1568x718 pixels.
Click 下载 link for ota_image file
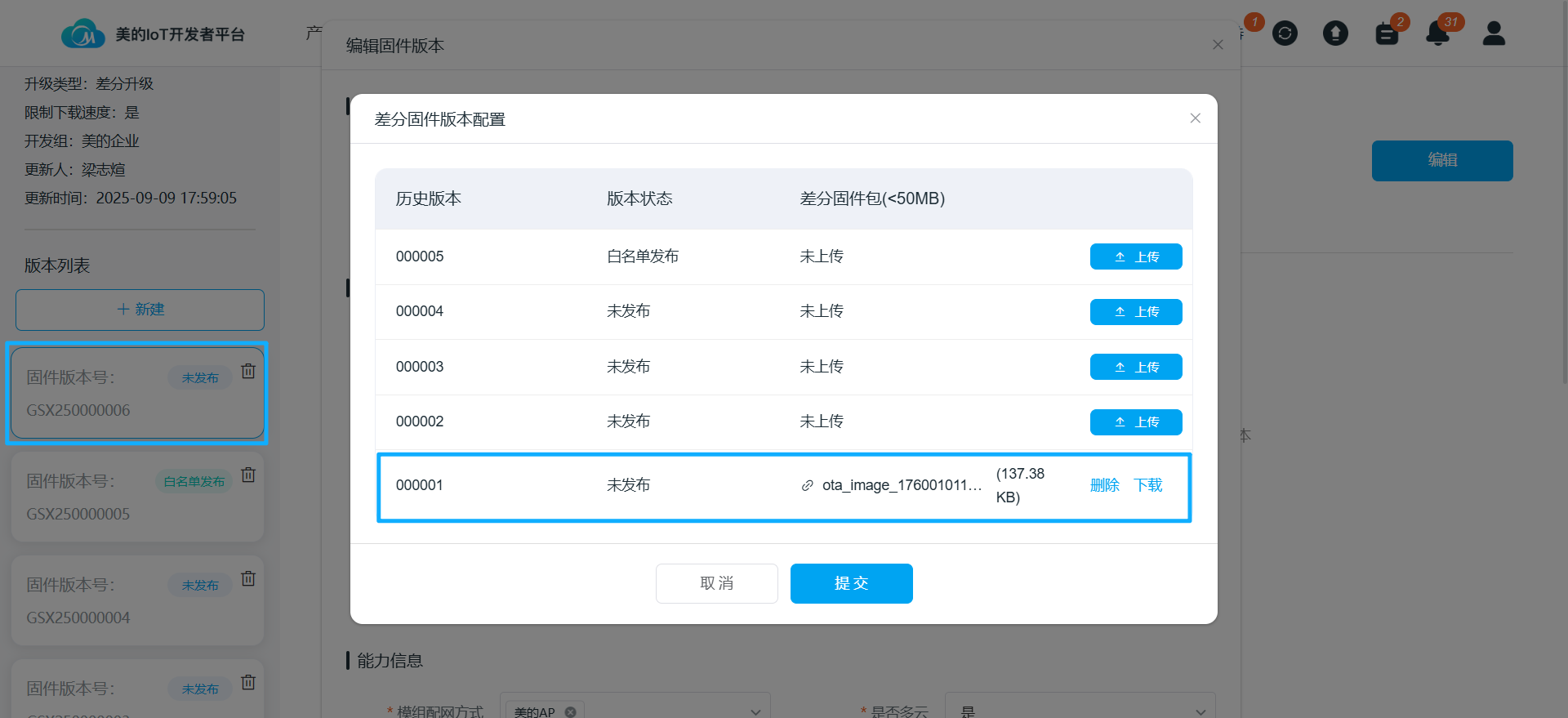(x=1147, y=485)
